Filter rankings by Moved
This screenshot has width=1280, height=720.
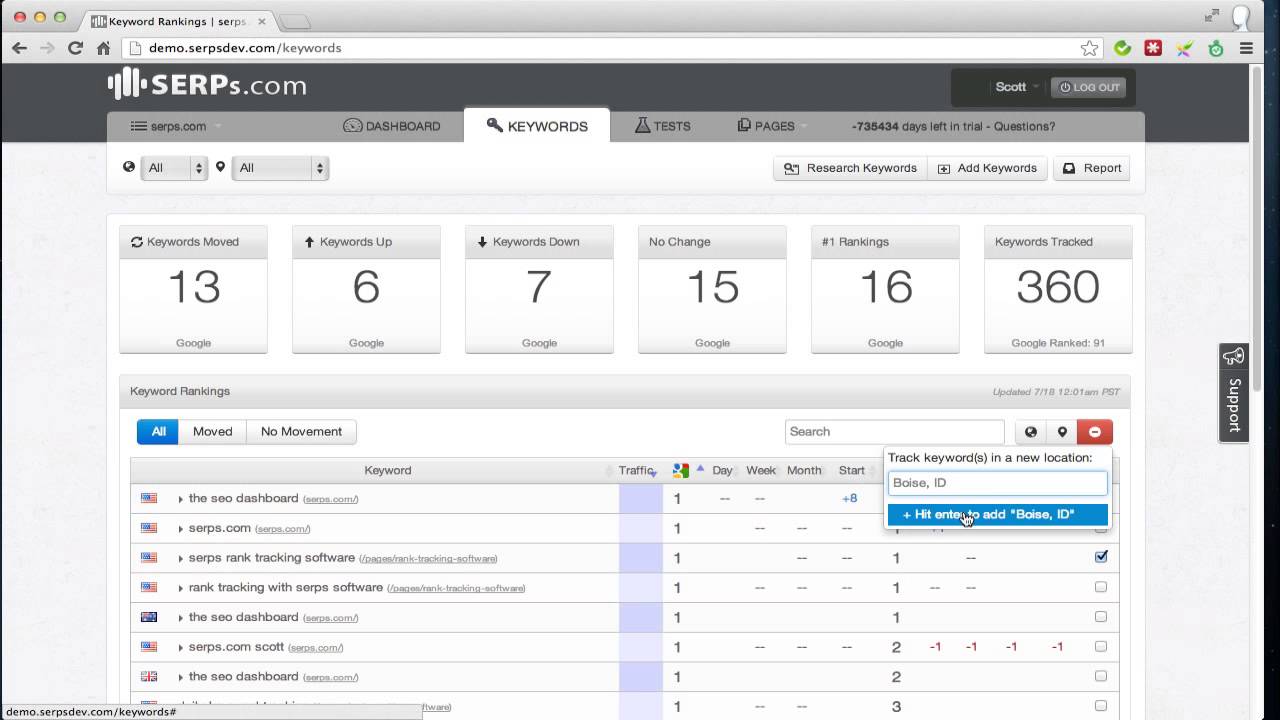(212, 432)
